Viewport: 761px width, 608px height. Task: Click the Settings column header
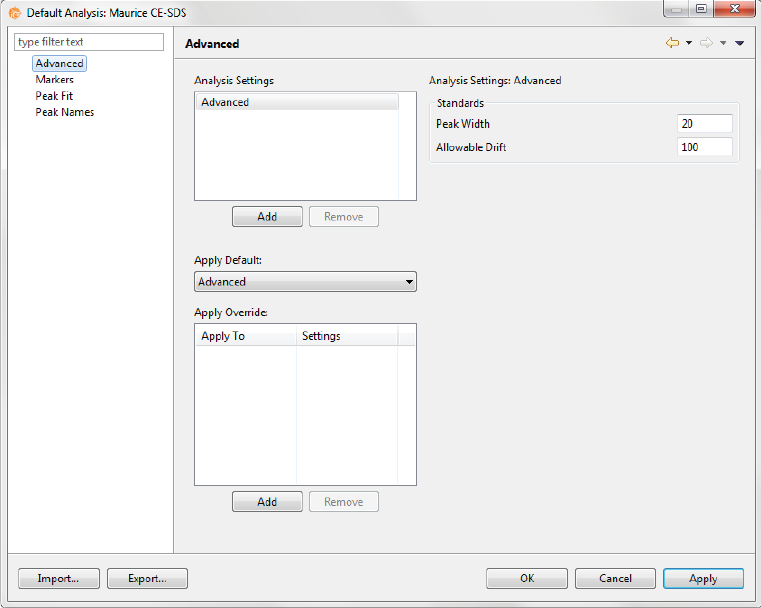[347, 336]
